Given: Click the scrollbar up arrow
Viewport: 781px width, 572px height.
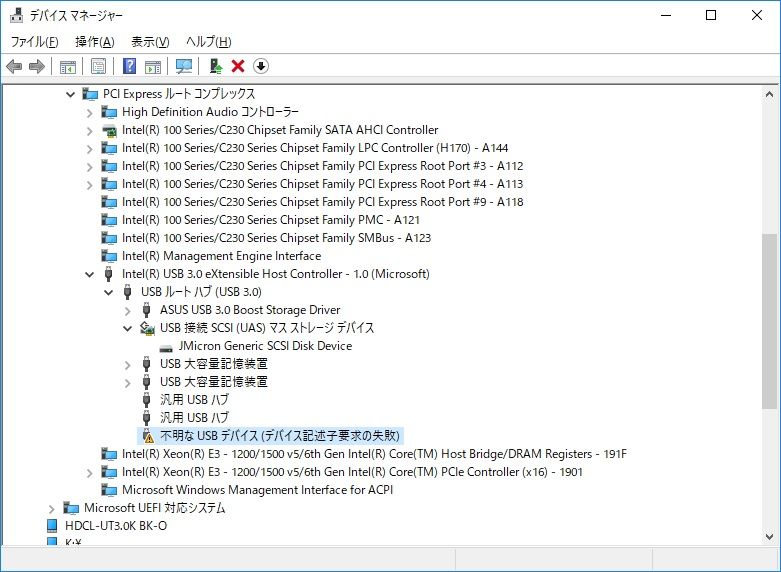Looking at the screenshot, I should [769, 94].
